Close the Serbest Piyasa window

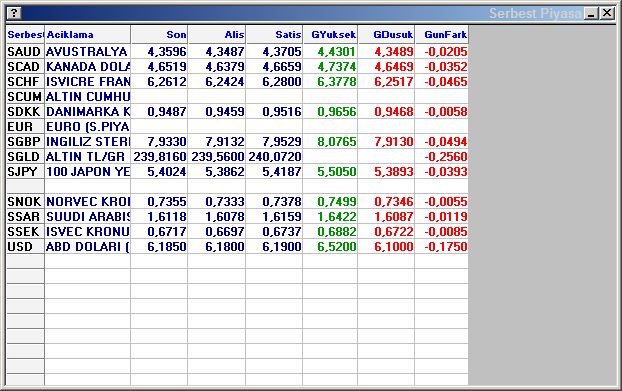(607, 13)
